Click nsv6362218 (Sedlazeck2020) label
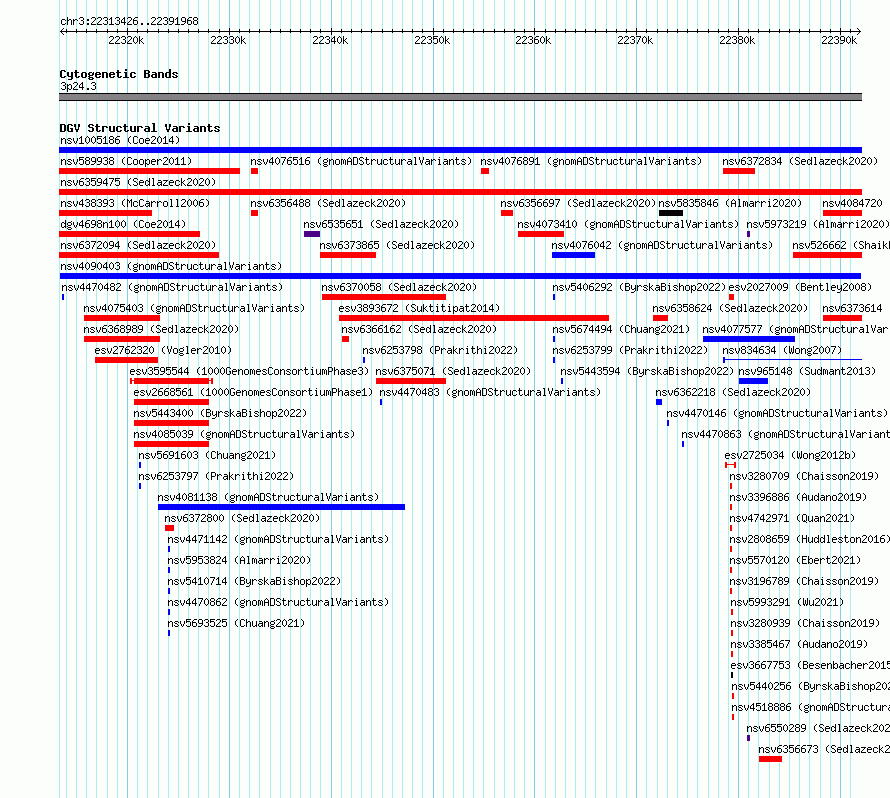The height and width of the screenshot is (798, 890). point(733,392)
